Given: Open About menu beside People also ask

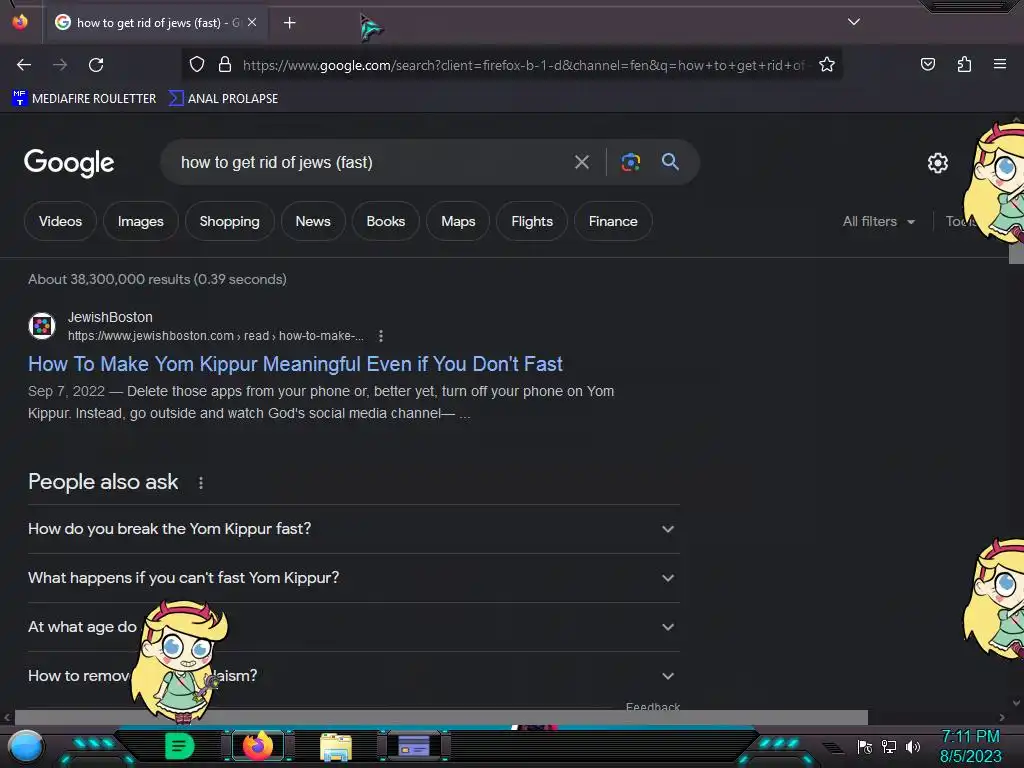Looking at the screenshot, I should point(201,483).
